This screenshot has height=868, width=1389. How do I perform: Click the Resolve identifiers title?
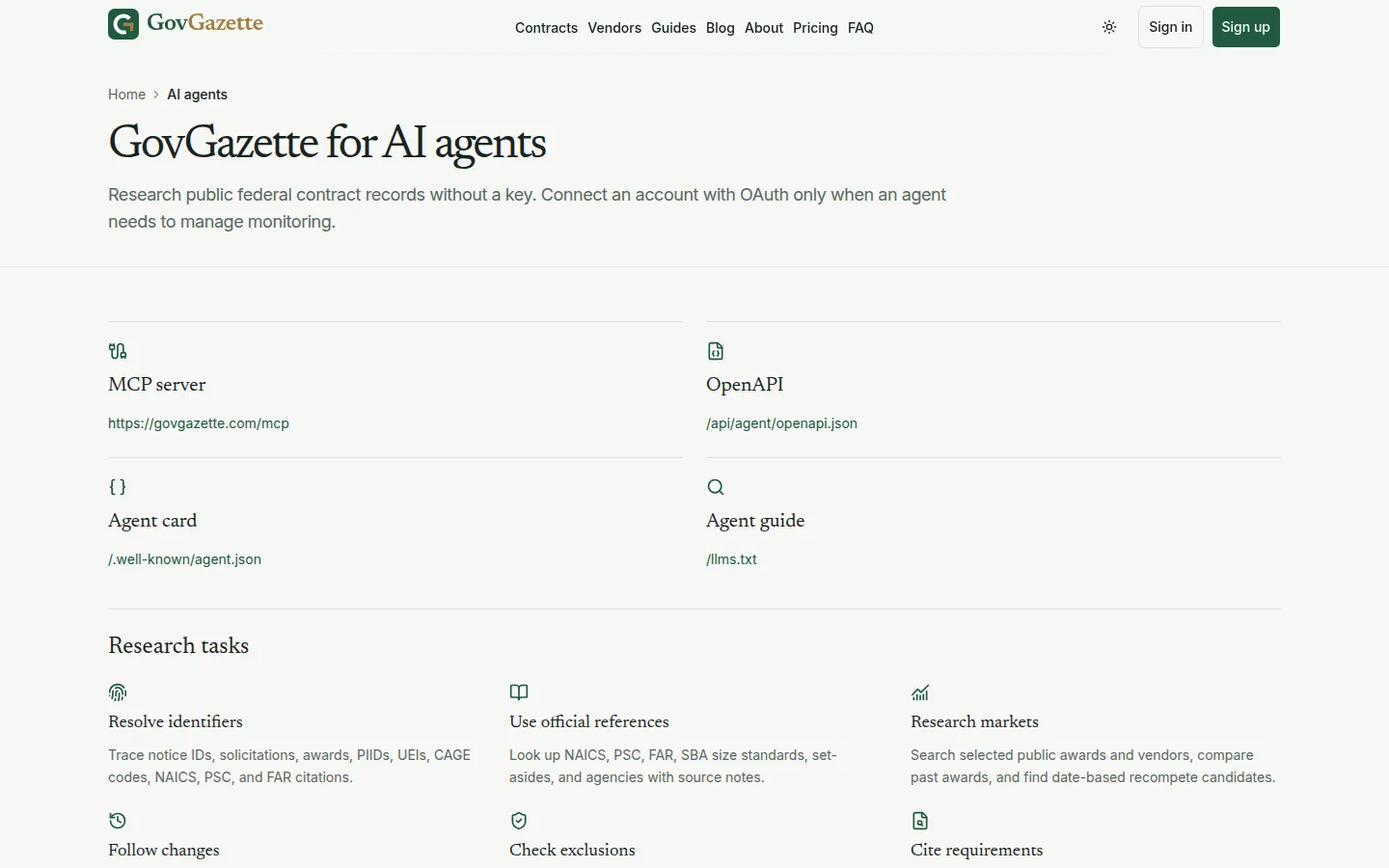(176, 721)
